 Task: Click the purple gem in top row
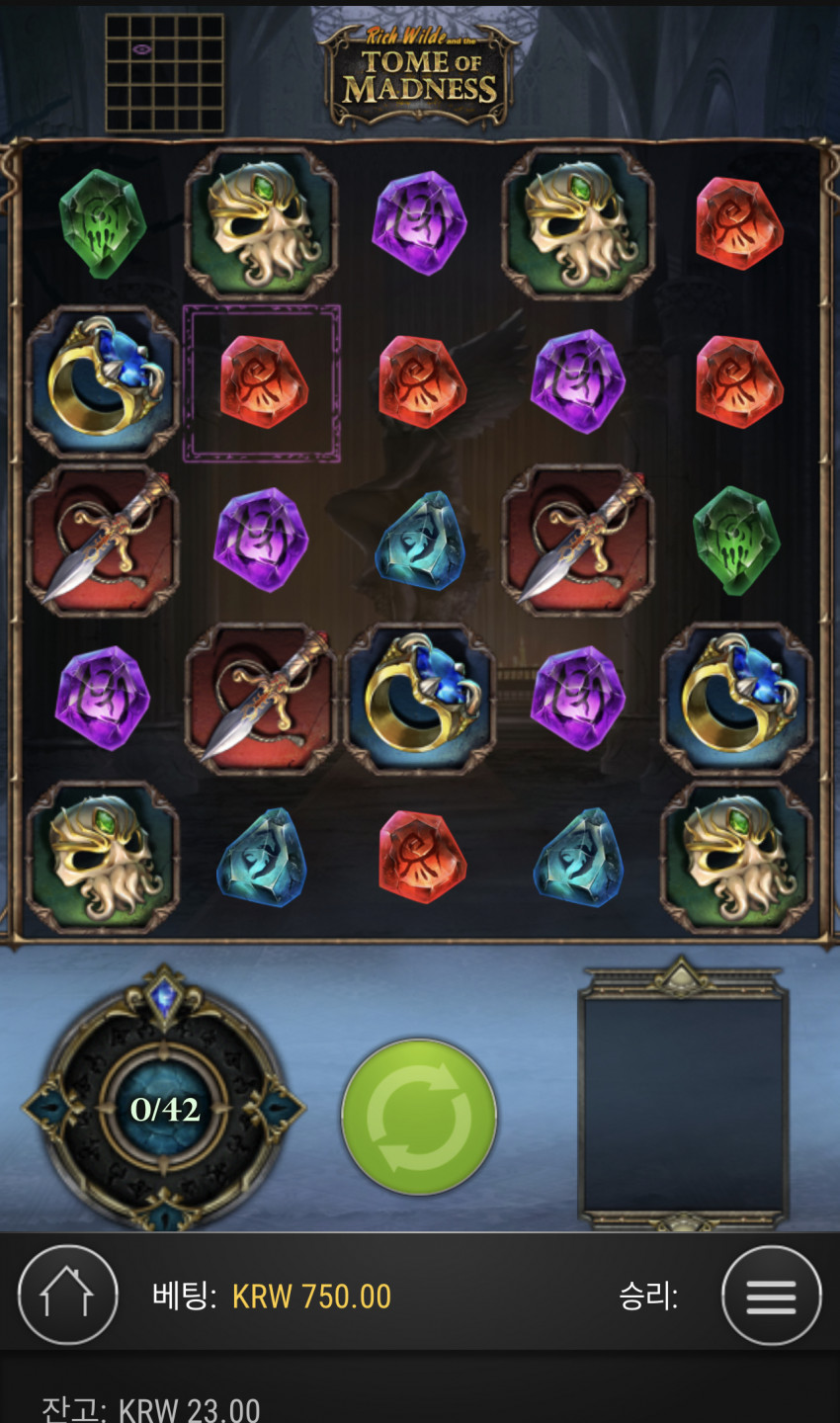pyautogui.click(x=420, y=223)
